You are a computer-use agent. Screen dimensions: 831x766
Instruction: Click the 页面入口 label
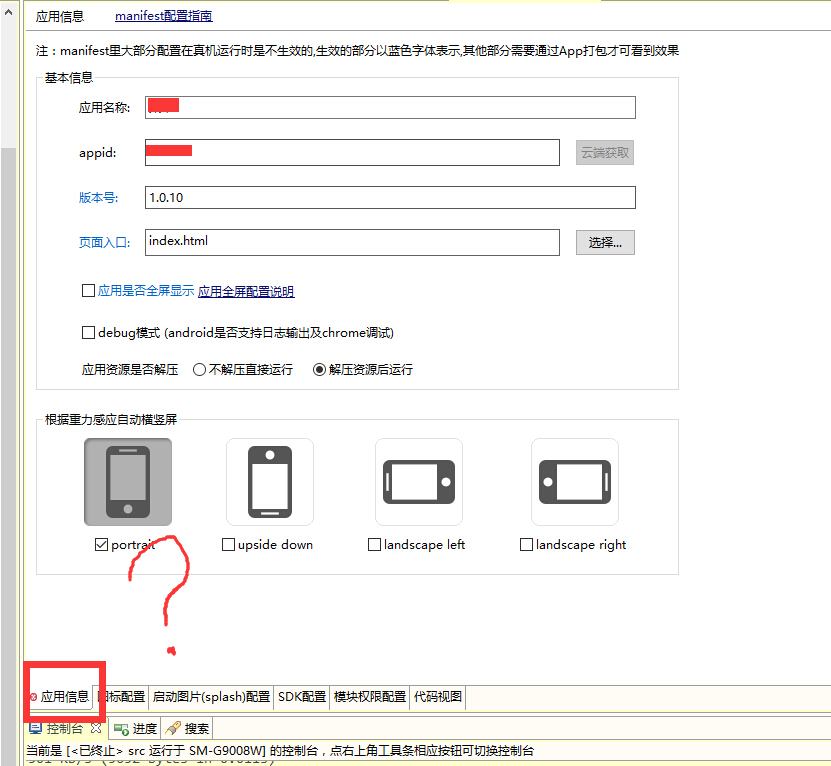tap(104, 242)
